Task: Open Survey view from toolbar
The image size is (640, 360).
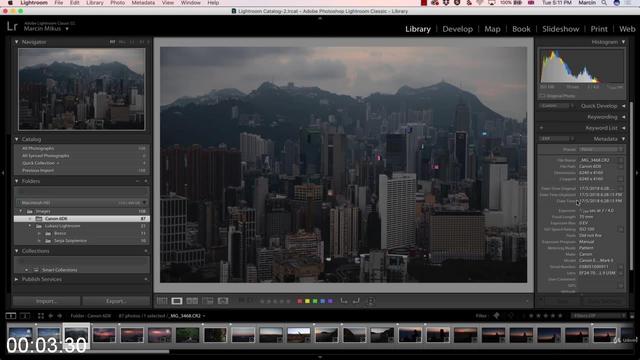Action: point(207,301)
